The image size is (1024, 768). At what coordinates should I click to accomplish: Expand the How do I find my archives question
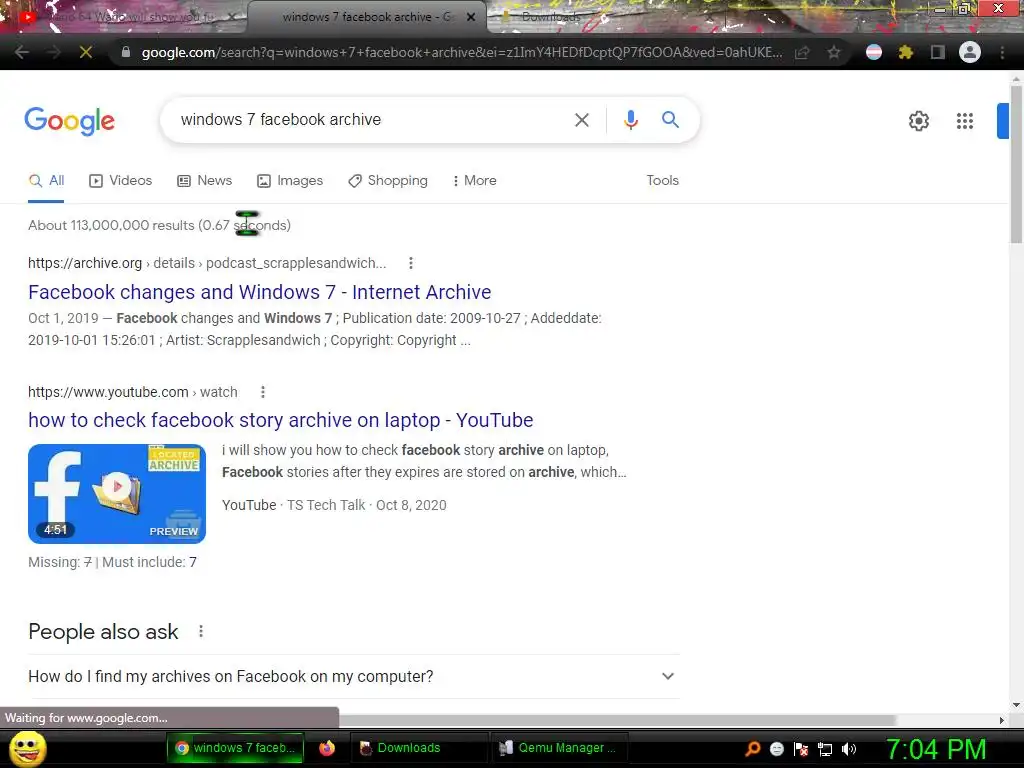(353, 677)
